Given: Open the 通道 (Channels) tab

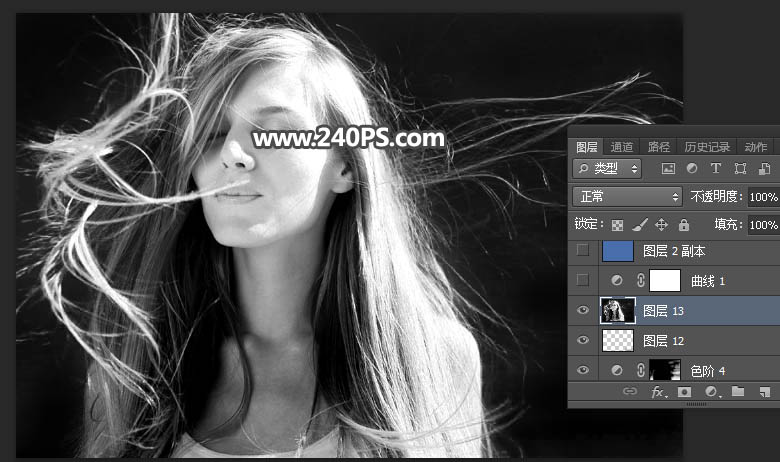Looking at the screenshot, I should 622,147.
